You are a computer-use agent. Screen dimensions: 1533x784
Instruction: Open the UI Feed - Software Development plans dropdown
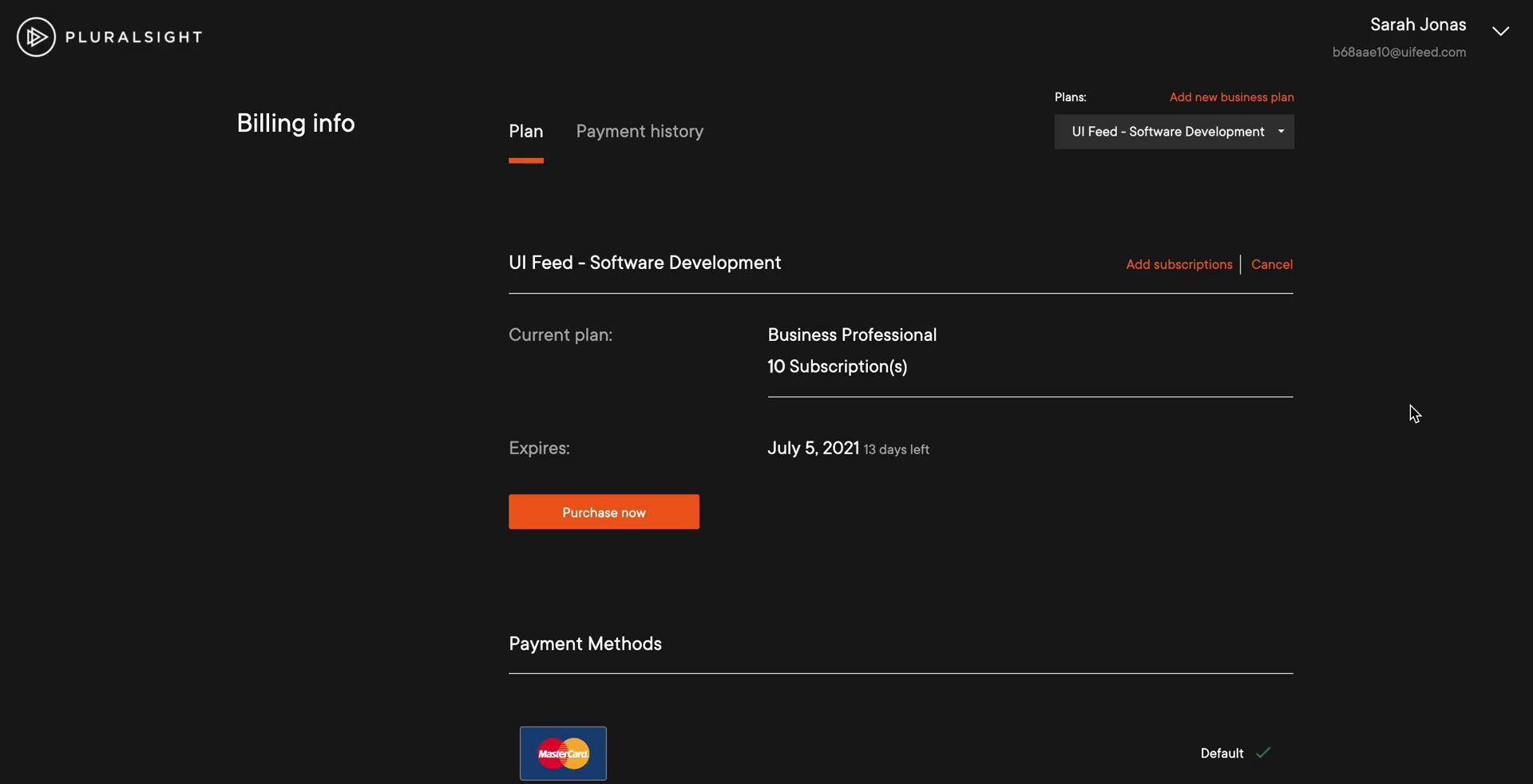tap(1174, 132)
